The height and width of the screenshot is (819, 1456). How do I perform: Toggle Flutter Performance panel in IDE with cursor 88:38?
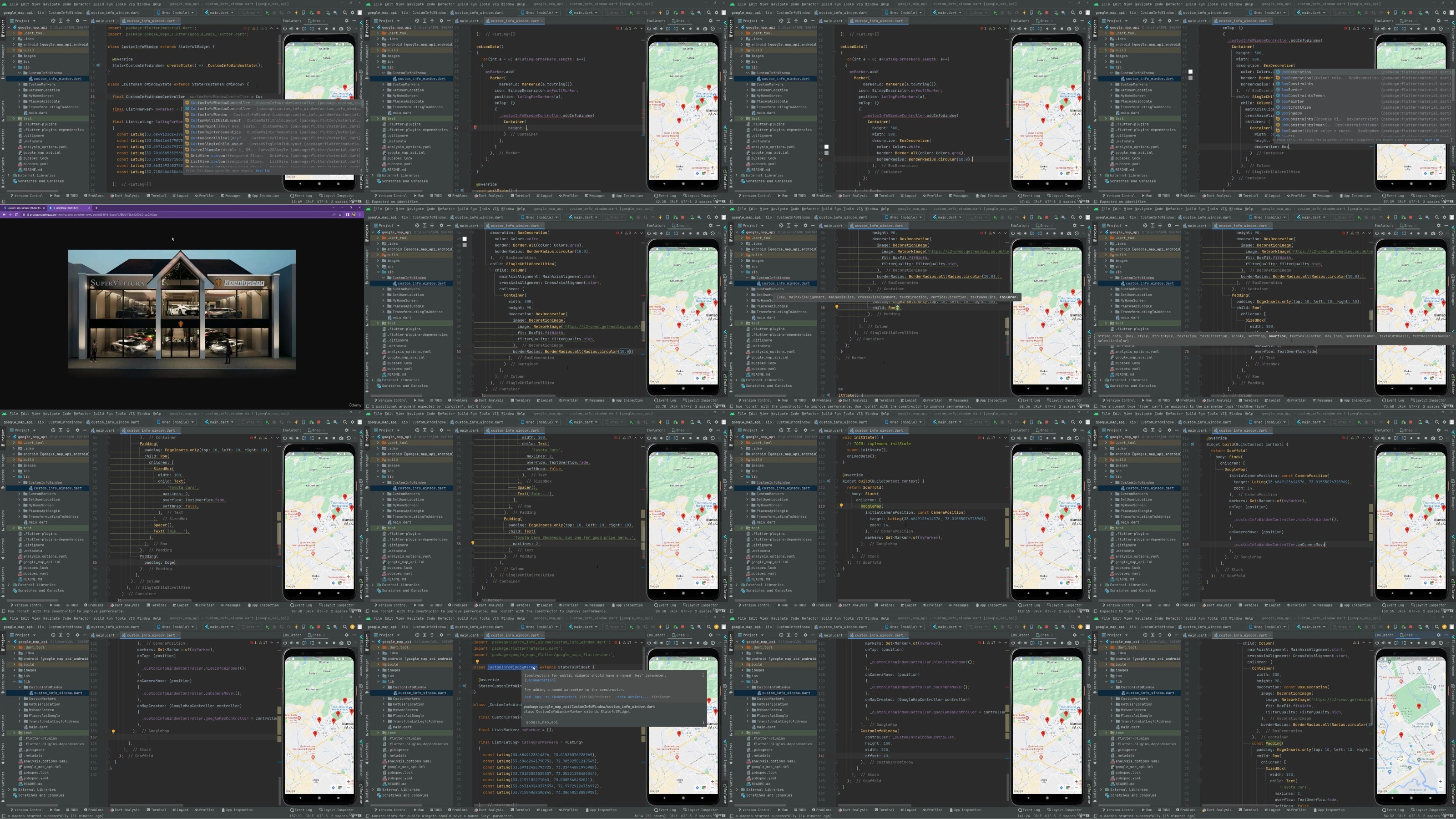pyautogui.click(x=725, y=450)
